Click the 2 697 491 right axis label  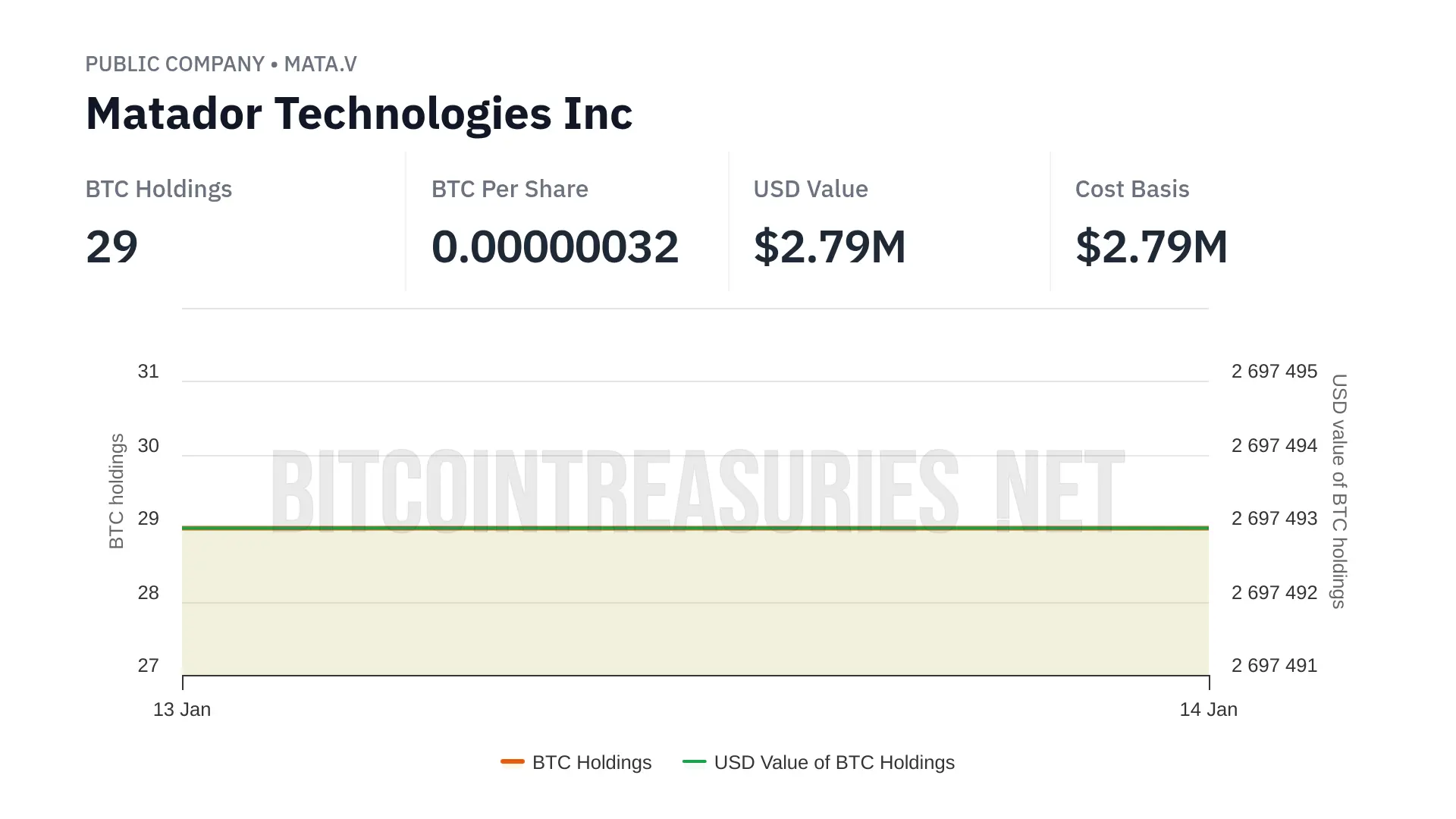[x=1274, y=665]
